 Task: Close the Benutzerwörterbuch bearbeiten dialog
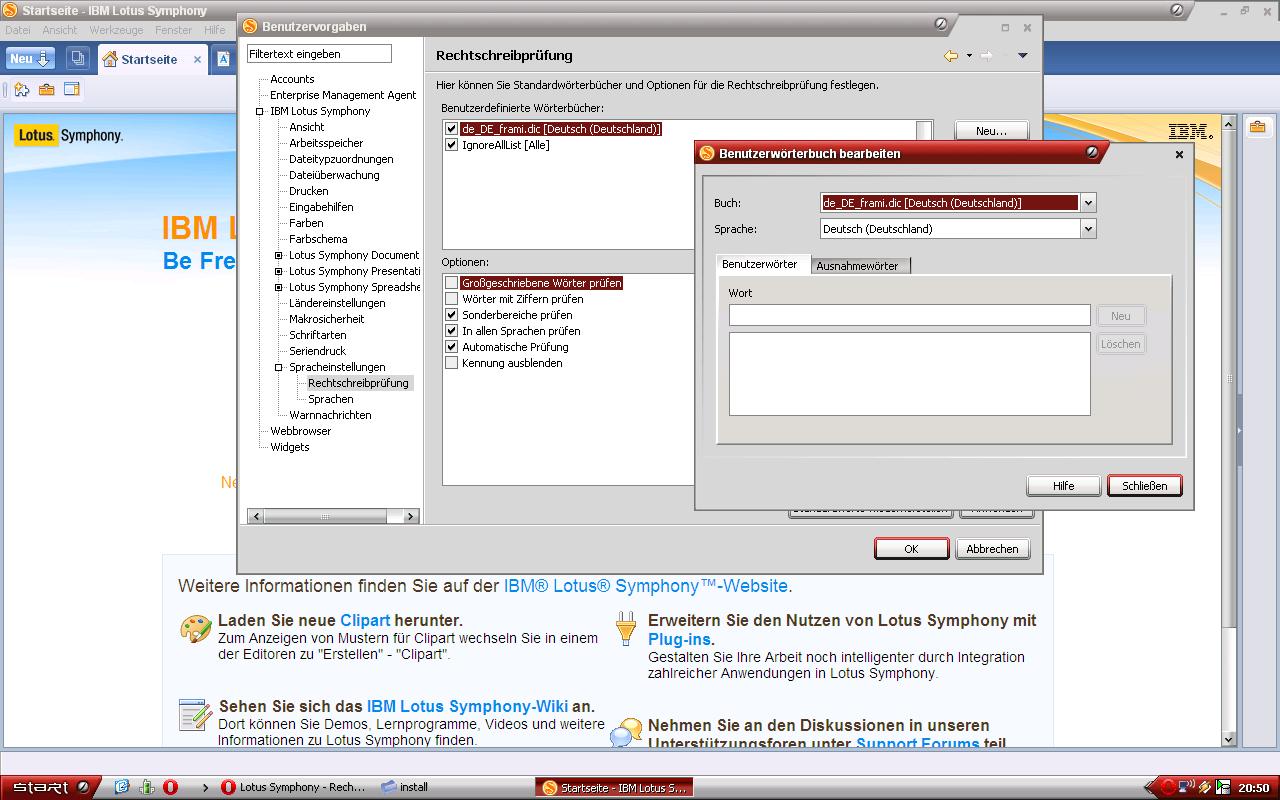1179,154
